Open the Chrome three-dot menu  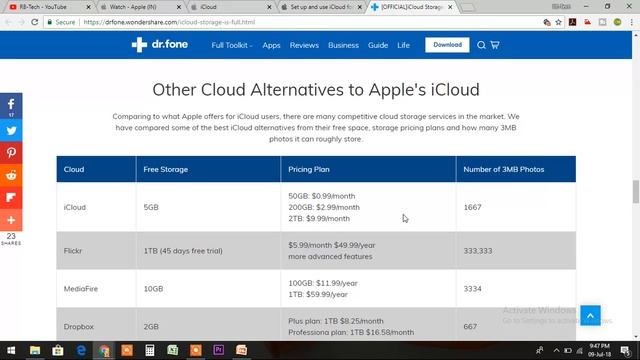point(631,22)
